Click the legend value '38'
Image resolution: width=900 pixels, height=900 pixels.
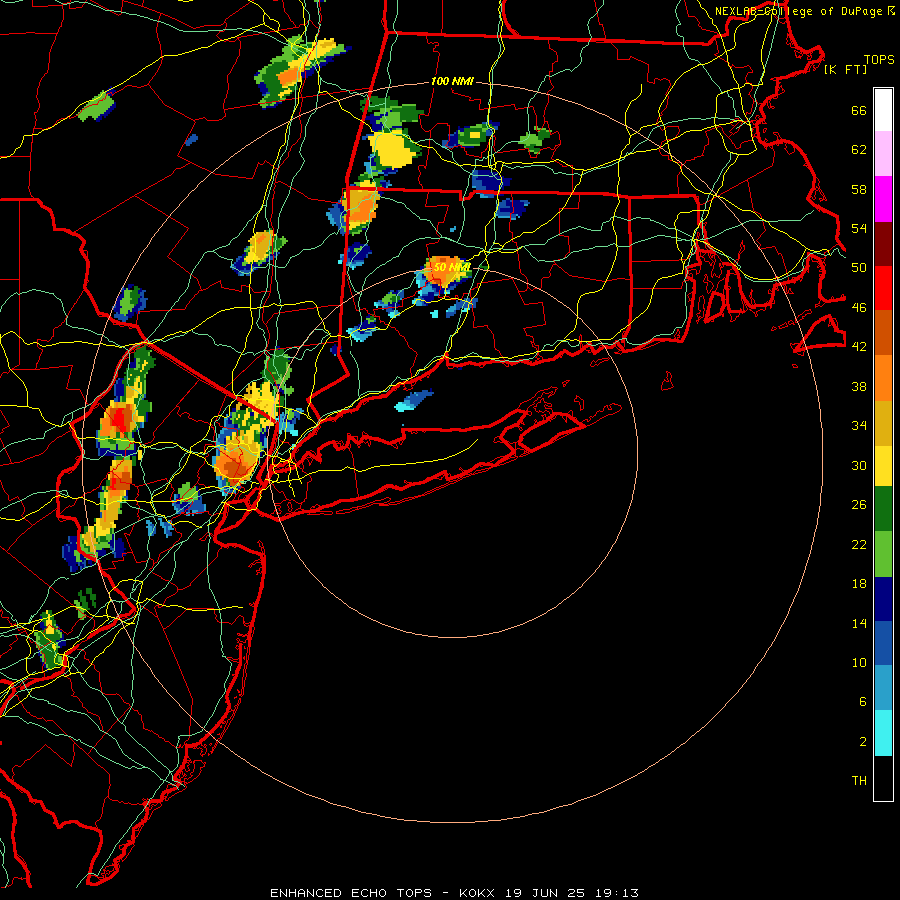[x=859, y=386]
